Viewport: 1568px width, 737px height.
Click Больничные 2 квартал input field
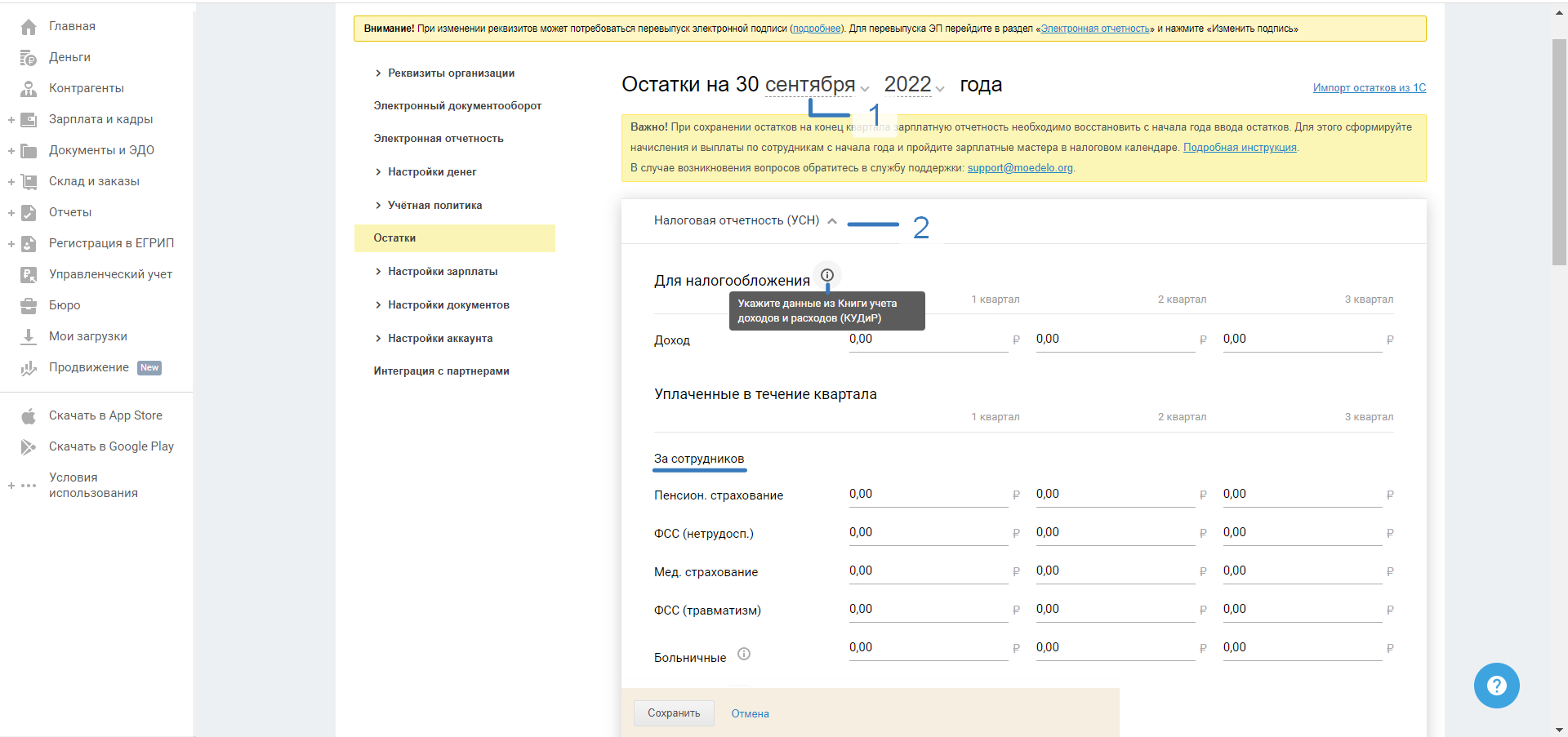point(1116,648)
